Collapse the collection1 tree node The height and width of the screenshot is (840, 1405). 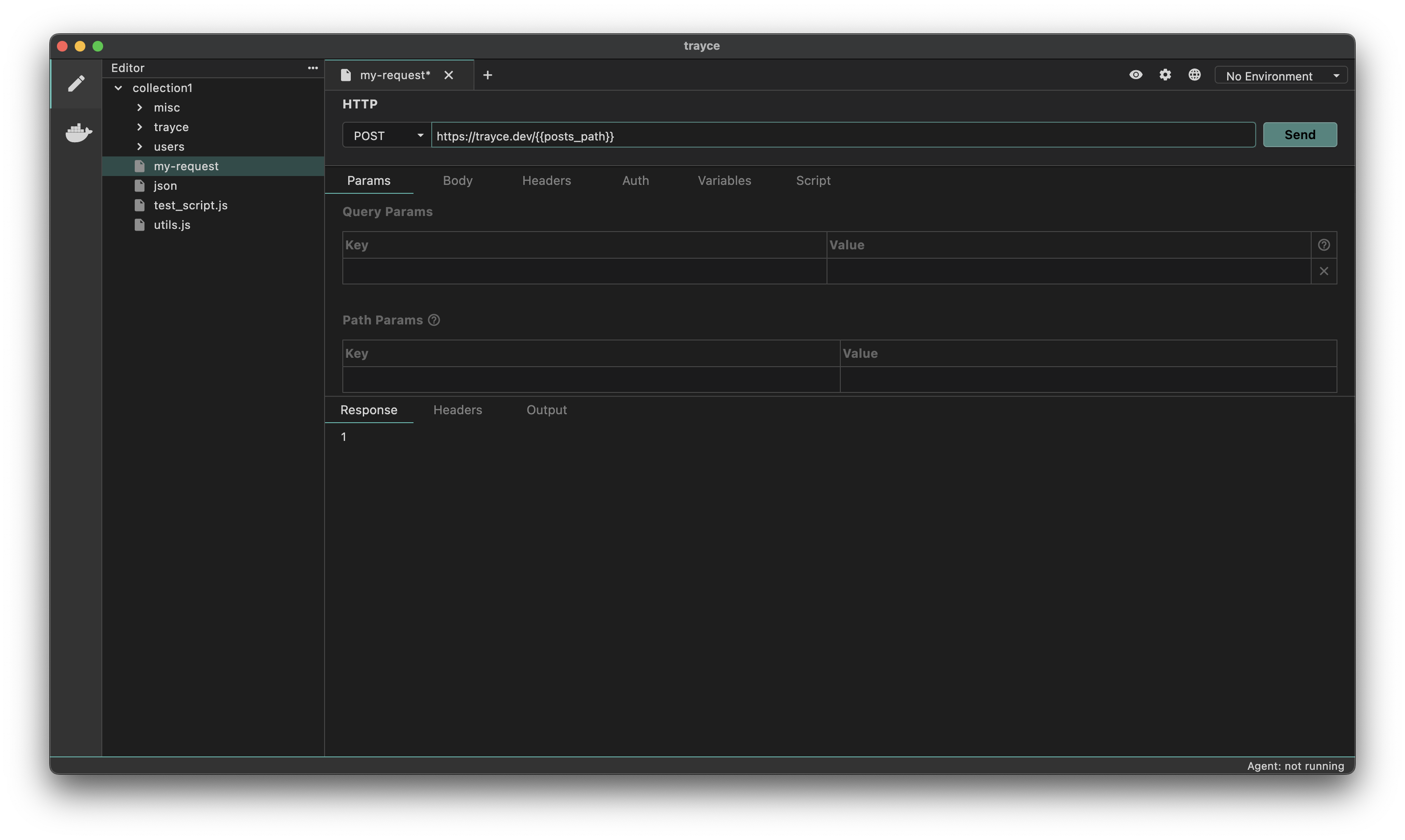tap(118, 88)
